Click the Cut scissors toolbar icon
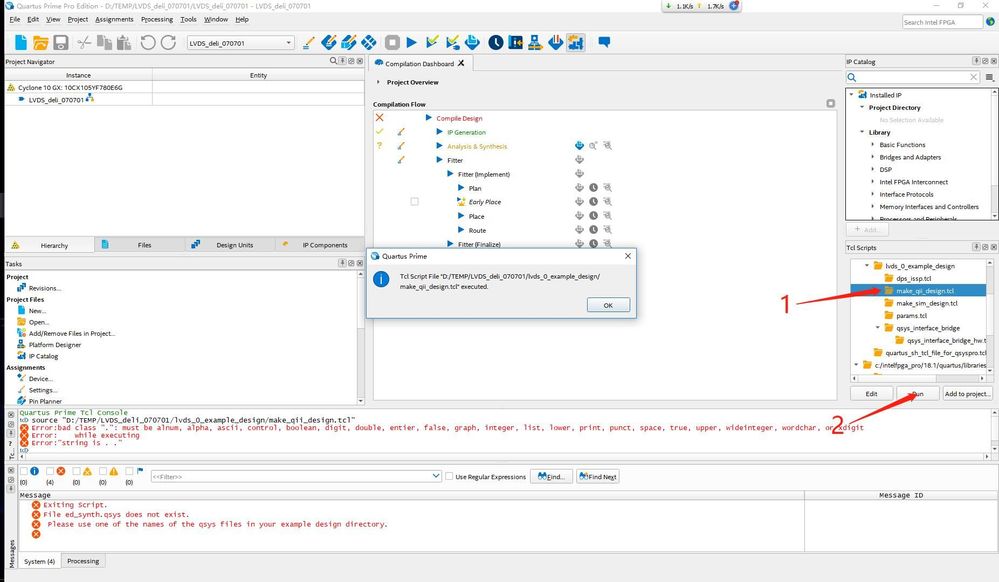Image resolution: width=999 pixels, height=582 pixels. coord(84,43)
